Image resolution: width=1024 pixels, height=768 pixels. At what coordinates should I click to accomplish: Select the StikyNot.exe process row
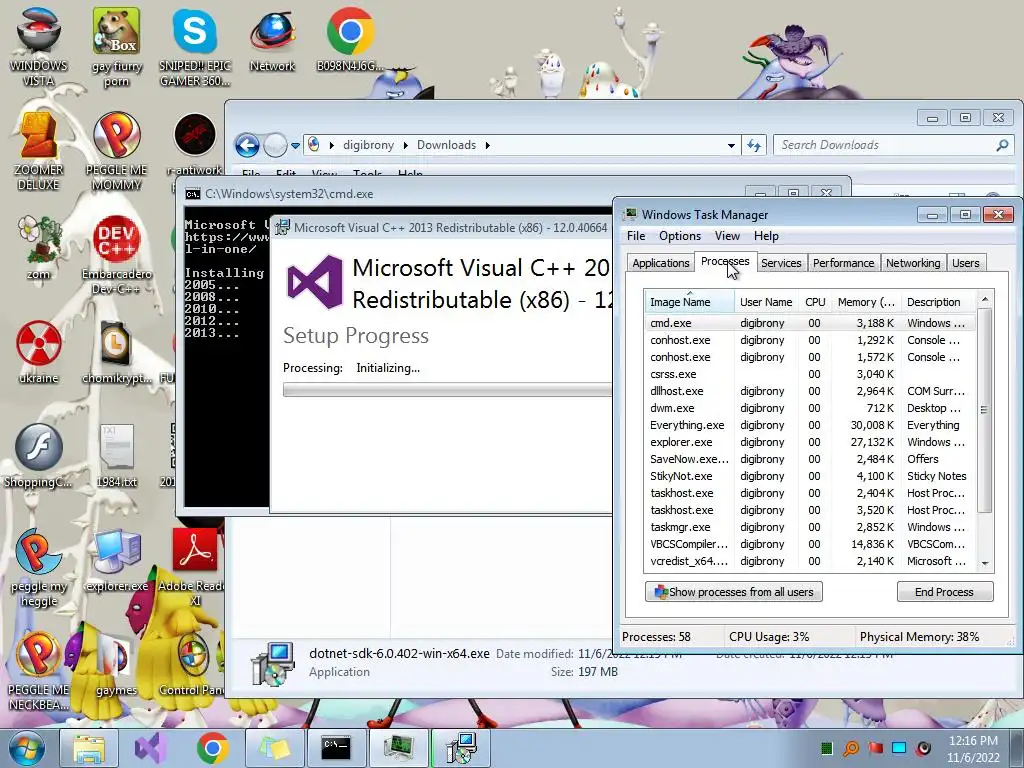pos(808,476)
